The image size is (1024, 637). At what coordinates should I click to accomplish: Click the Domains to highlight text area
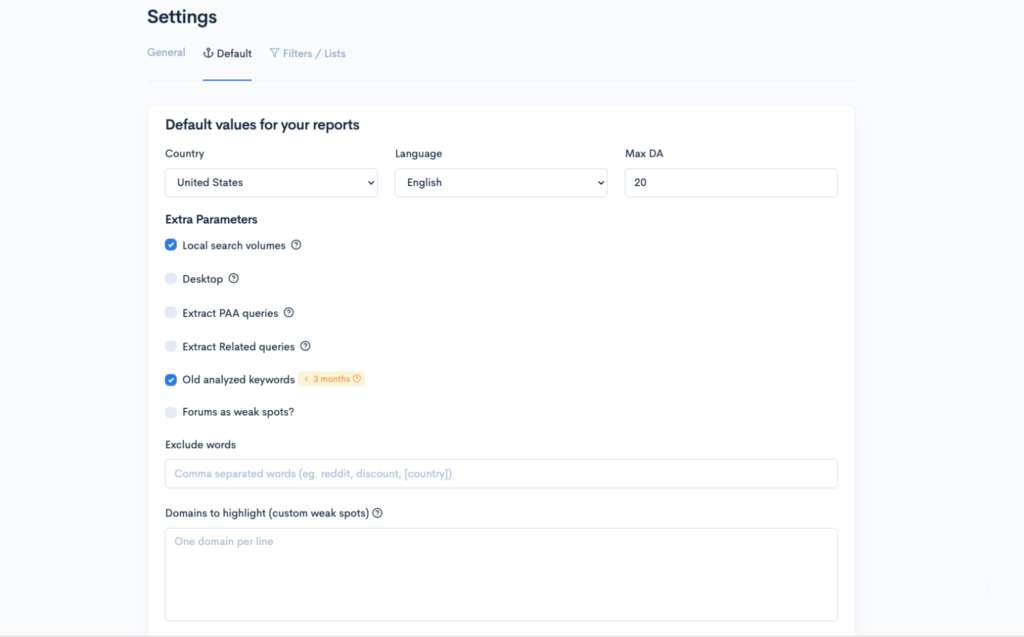click(x=501, y=574)
